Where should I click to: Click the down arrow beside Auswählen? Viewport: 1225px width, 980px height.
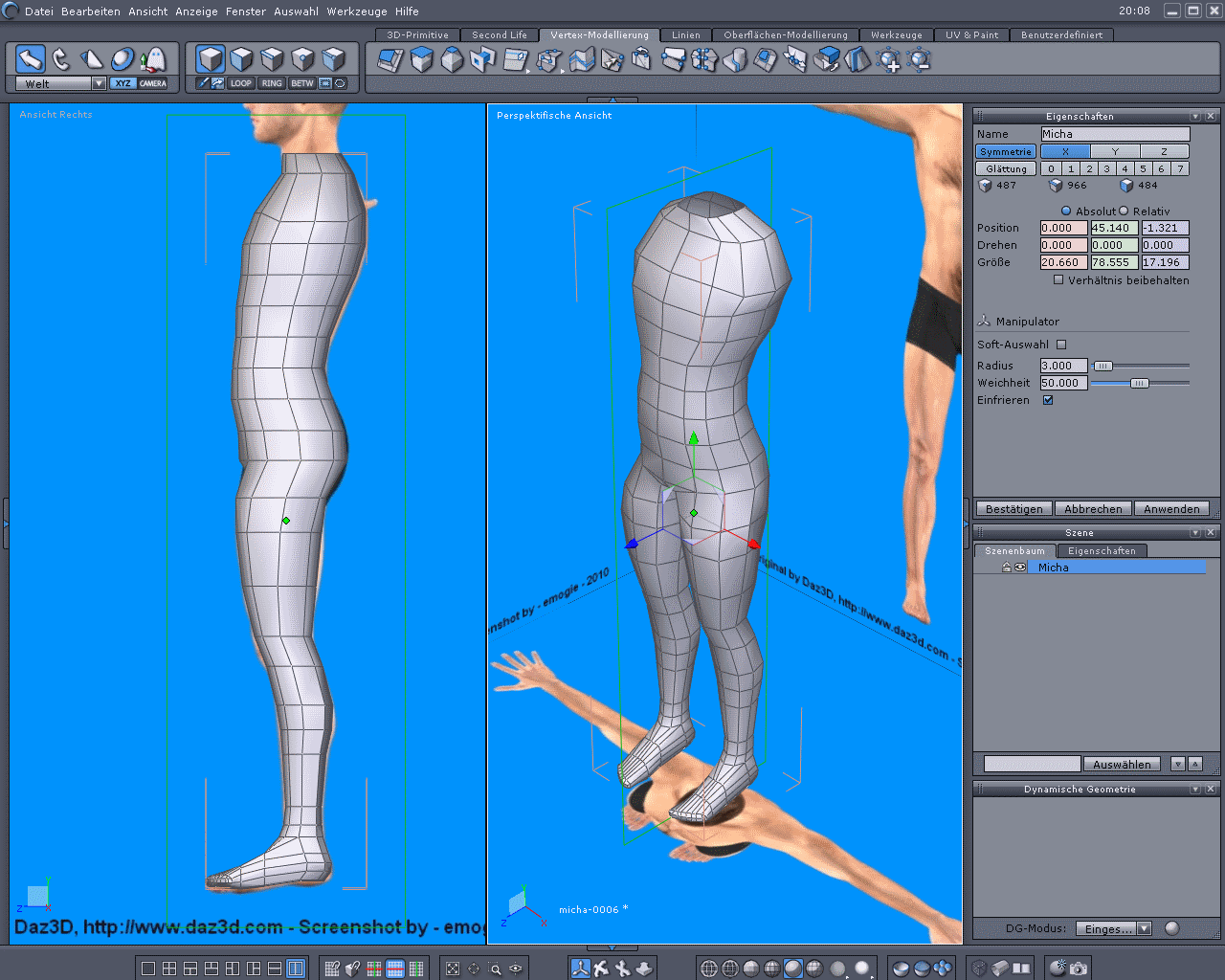1178,764
